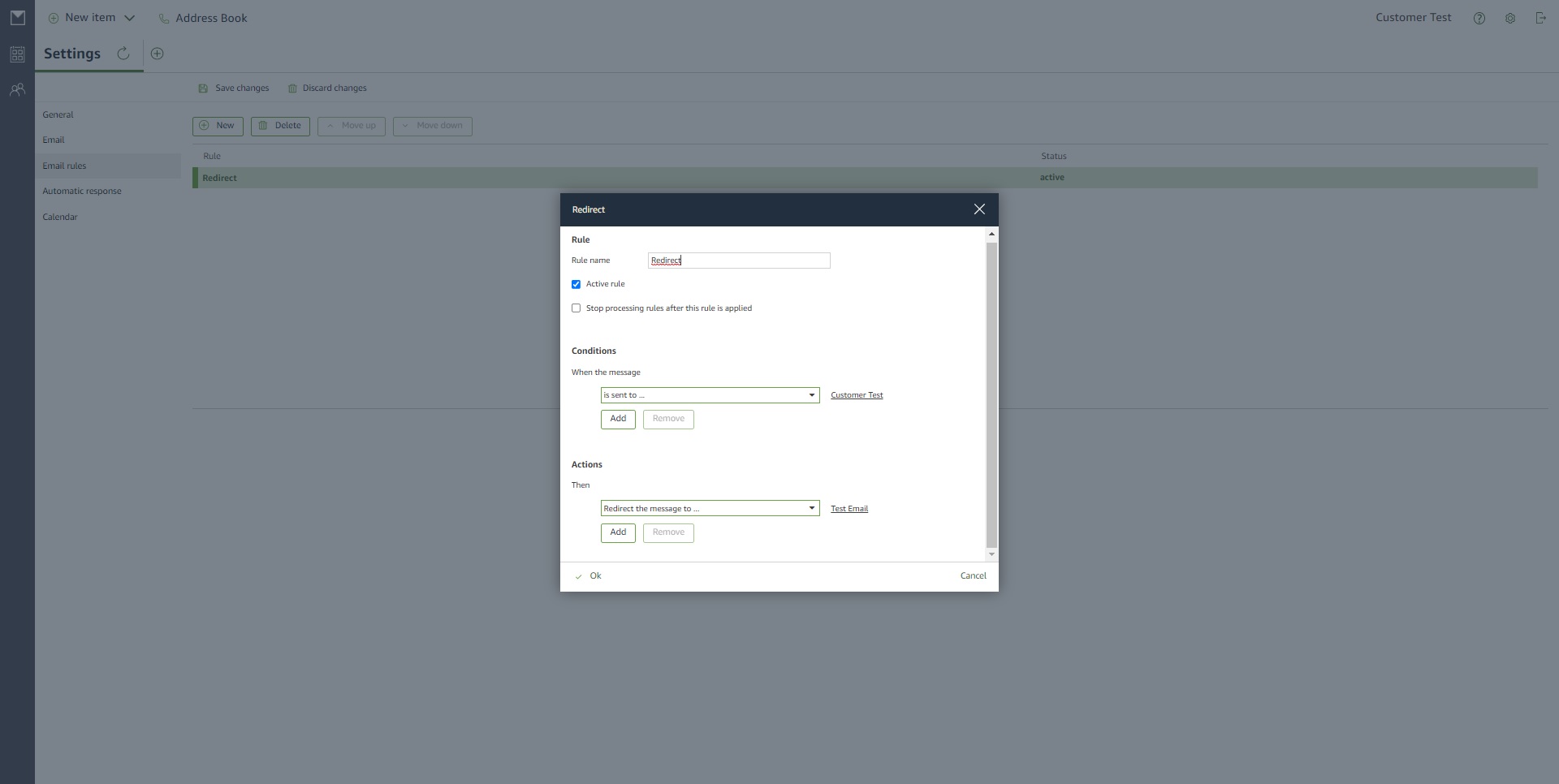Click the Customer Test condition link
Screen dimensions: 1559x784
pyautogui.click(x=857, y=395)
